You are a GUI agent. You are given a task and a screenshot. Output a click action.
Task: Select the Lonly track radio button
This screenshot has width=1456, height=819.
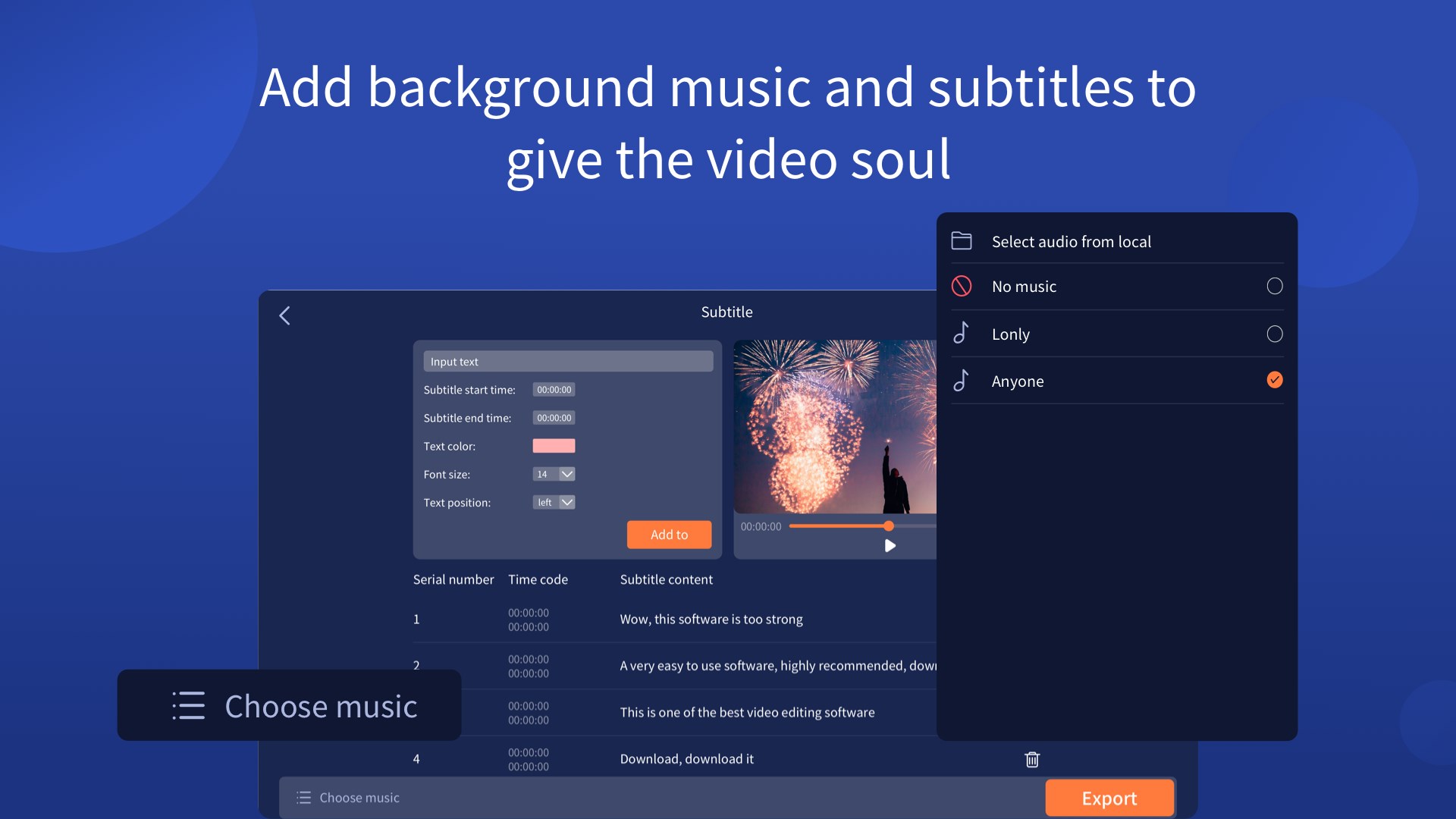click(1275, 334)
